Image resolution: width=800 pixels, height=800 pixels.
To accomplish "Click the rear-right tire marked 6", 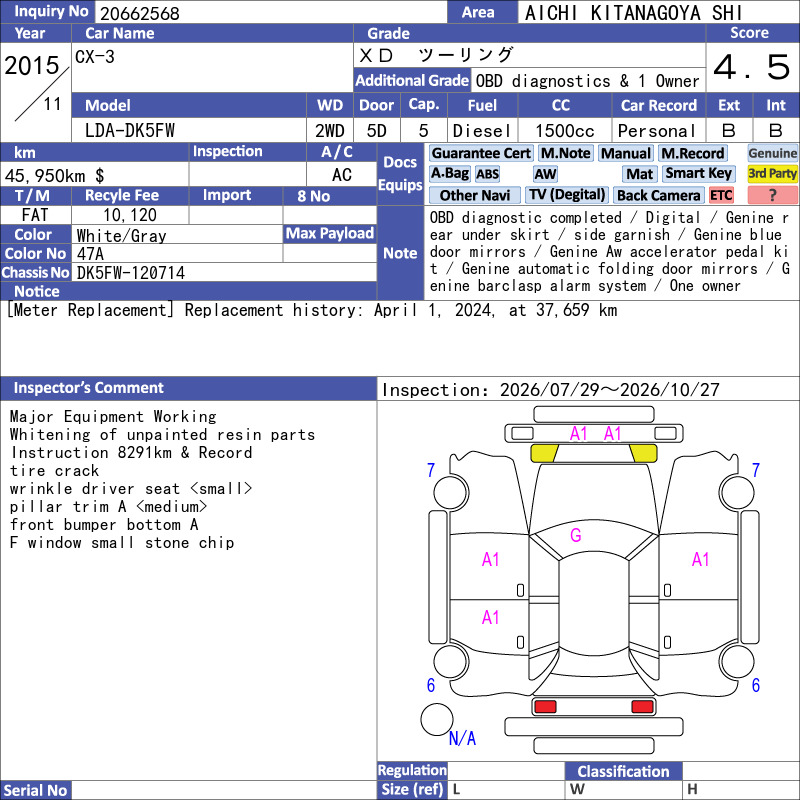I will click(x=737, y=661).
